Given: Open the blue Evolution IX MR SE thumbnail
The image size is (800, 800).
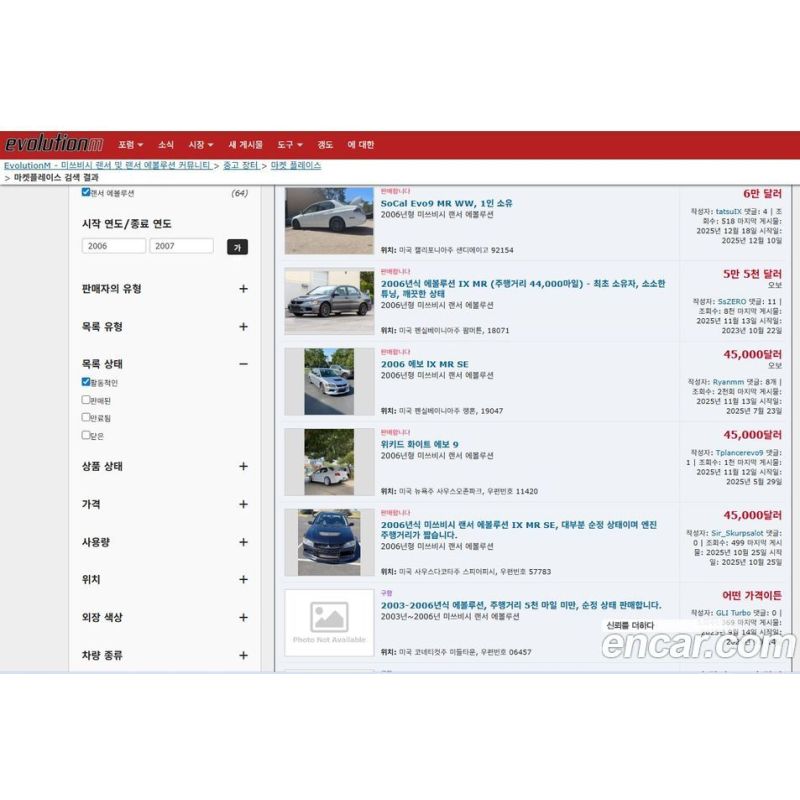Looking at the screenshot, I should [x=329, y=542].
